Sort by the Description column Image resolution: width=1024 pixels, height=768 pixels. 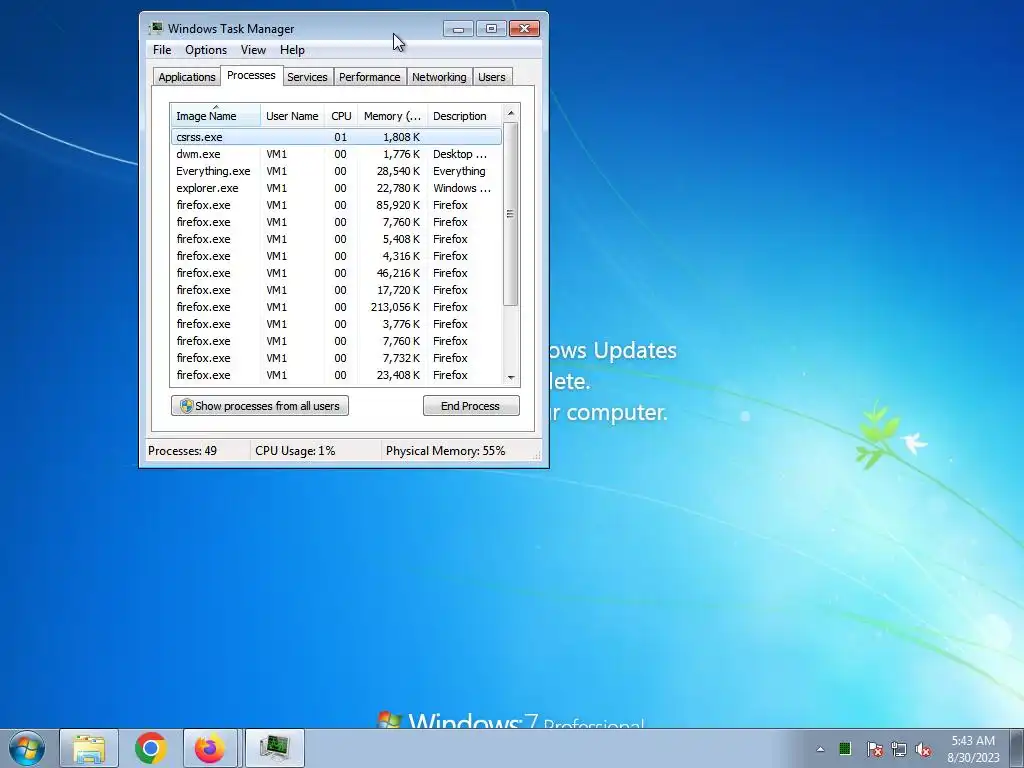coord(464,116)
